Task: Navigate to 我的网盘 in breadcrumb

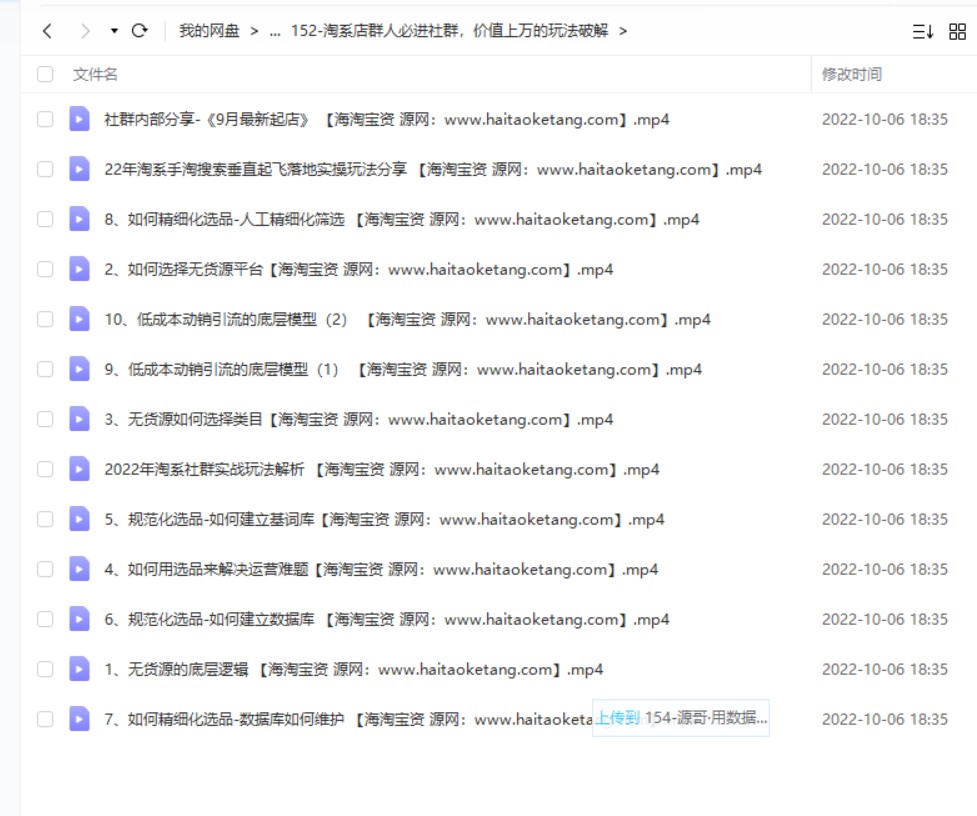Action: [x=209, y=31]
